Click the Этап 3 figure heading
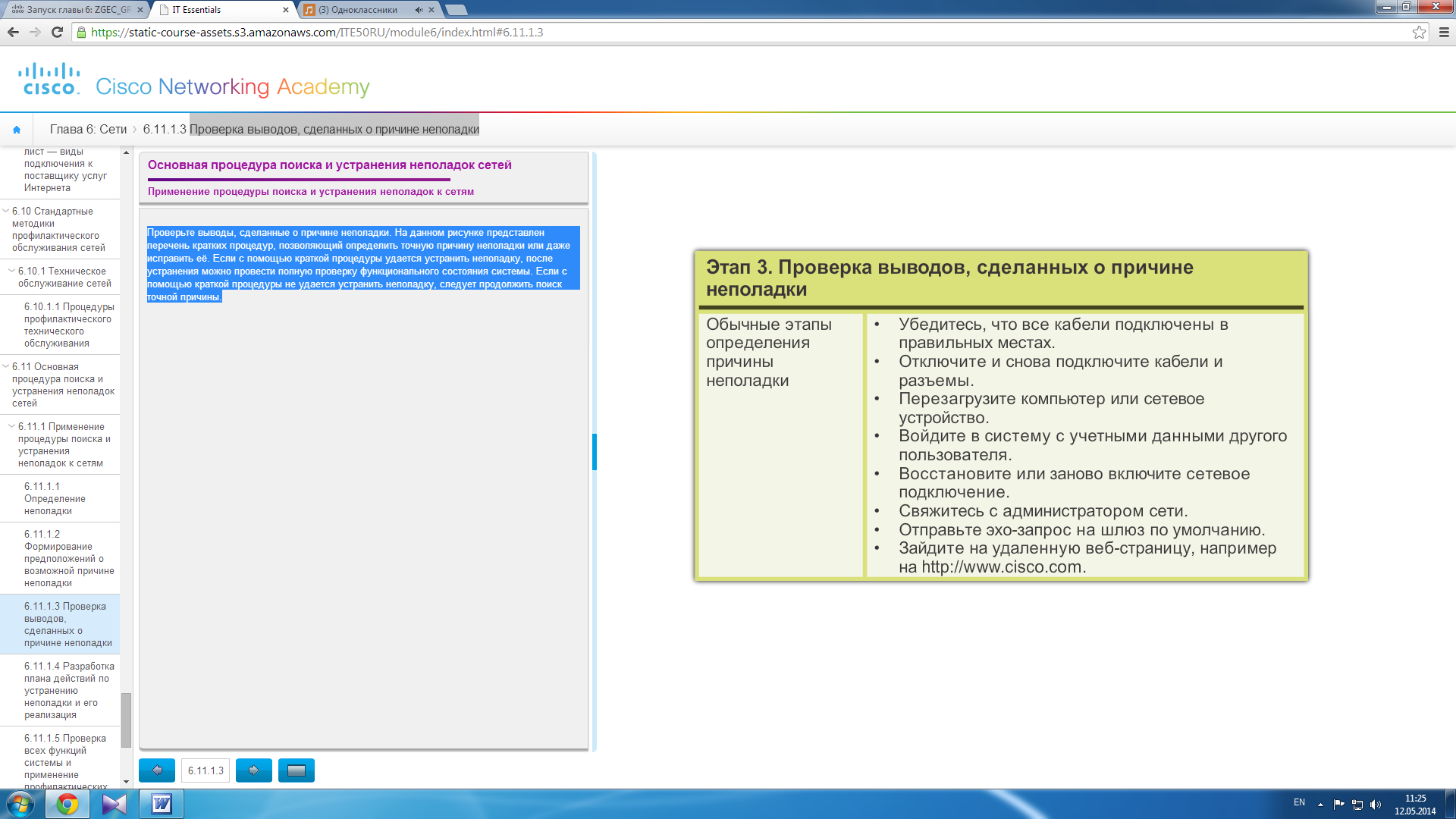Screen dimensions: 1456x819 (x=949, y=278)
